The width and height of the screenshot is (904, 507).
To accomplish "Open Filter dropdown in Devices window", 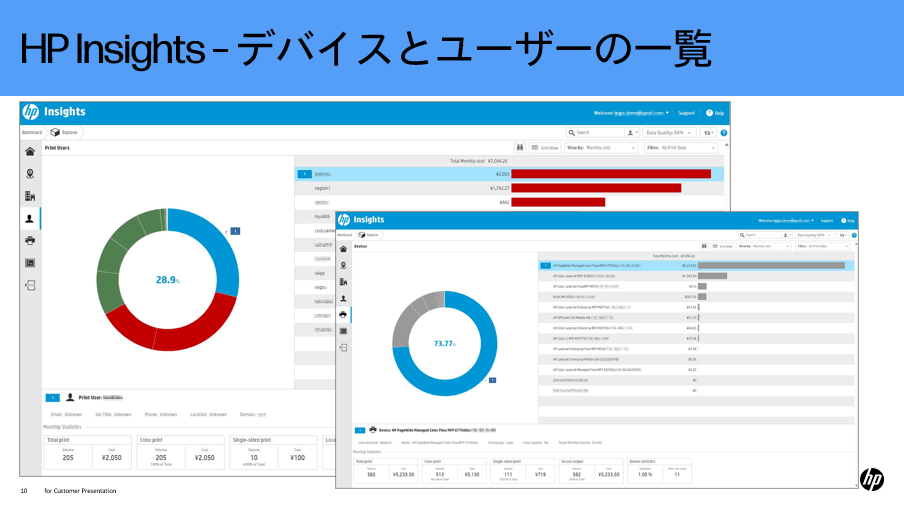I will (823, 246).
